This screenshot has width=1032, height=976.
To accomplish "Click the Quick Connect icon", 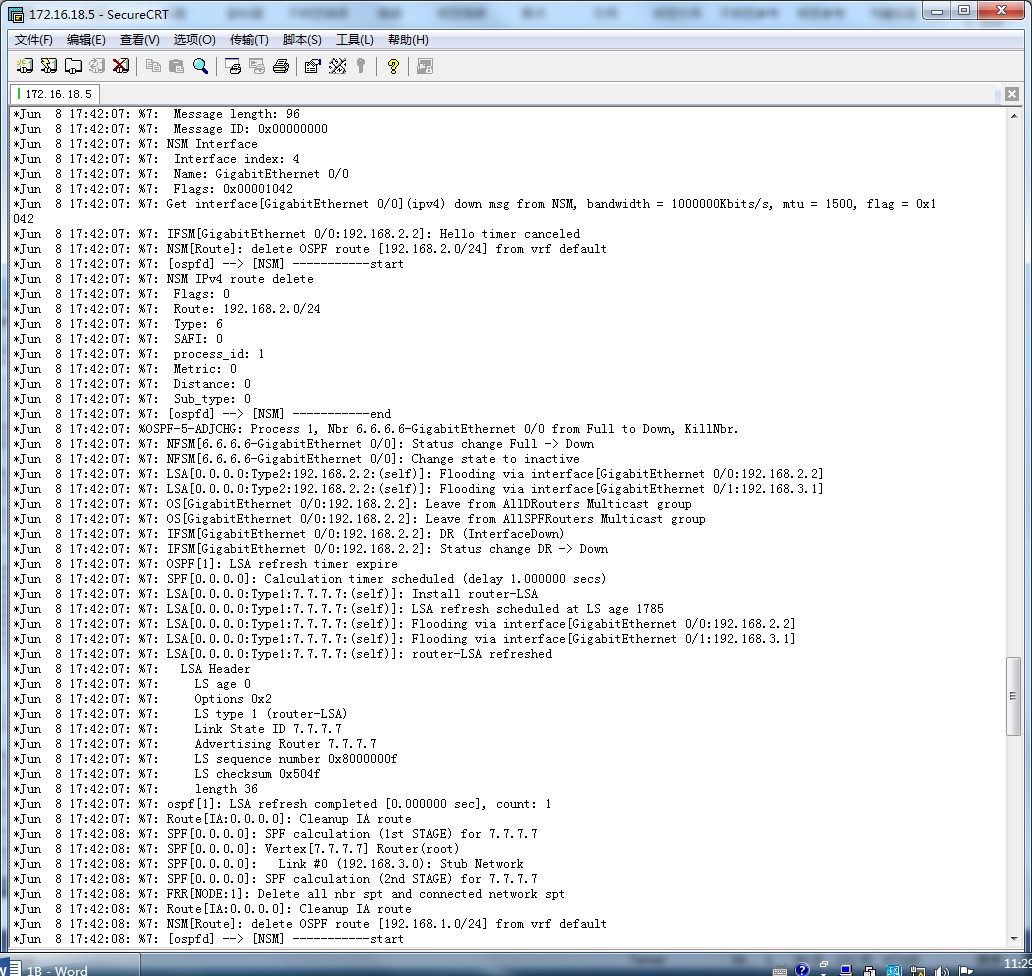I will tap(49, 66).
